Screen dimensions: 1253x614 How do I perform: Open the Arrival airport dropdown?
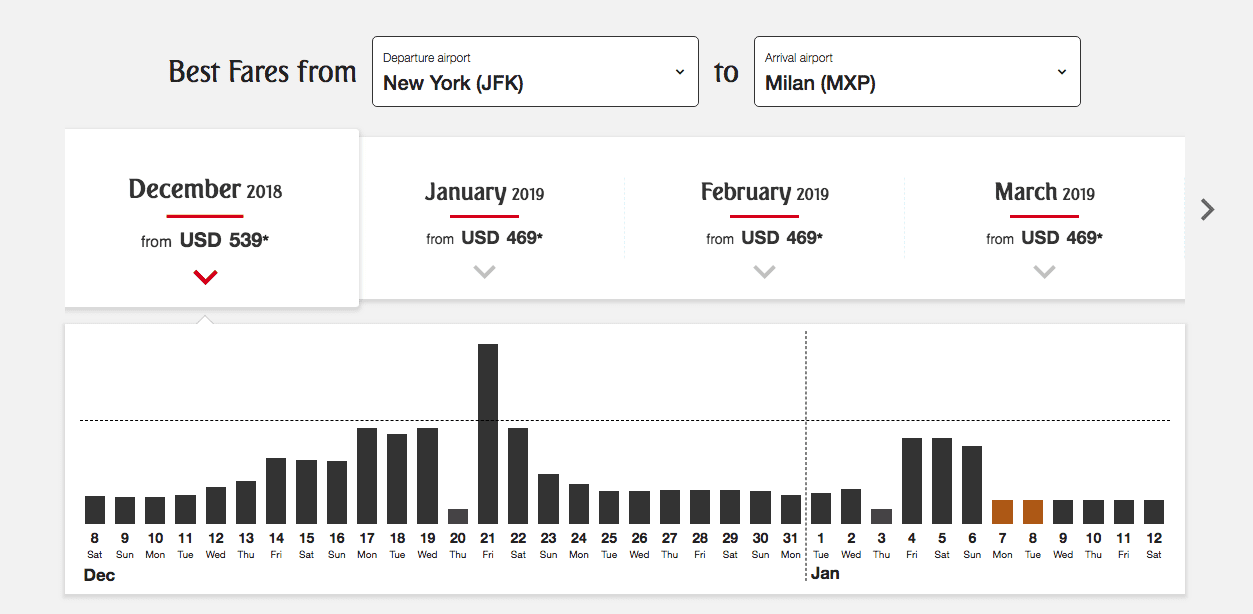916,71
